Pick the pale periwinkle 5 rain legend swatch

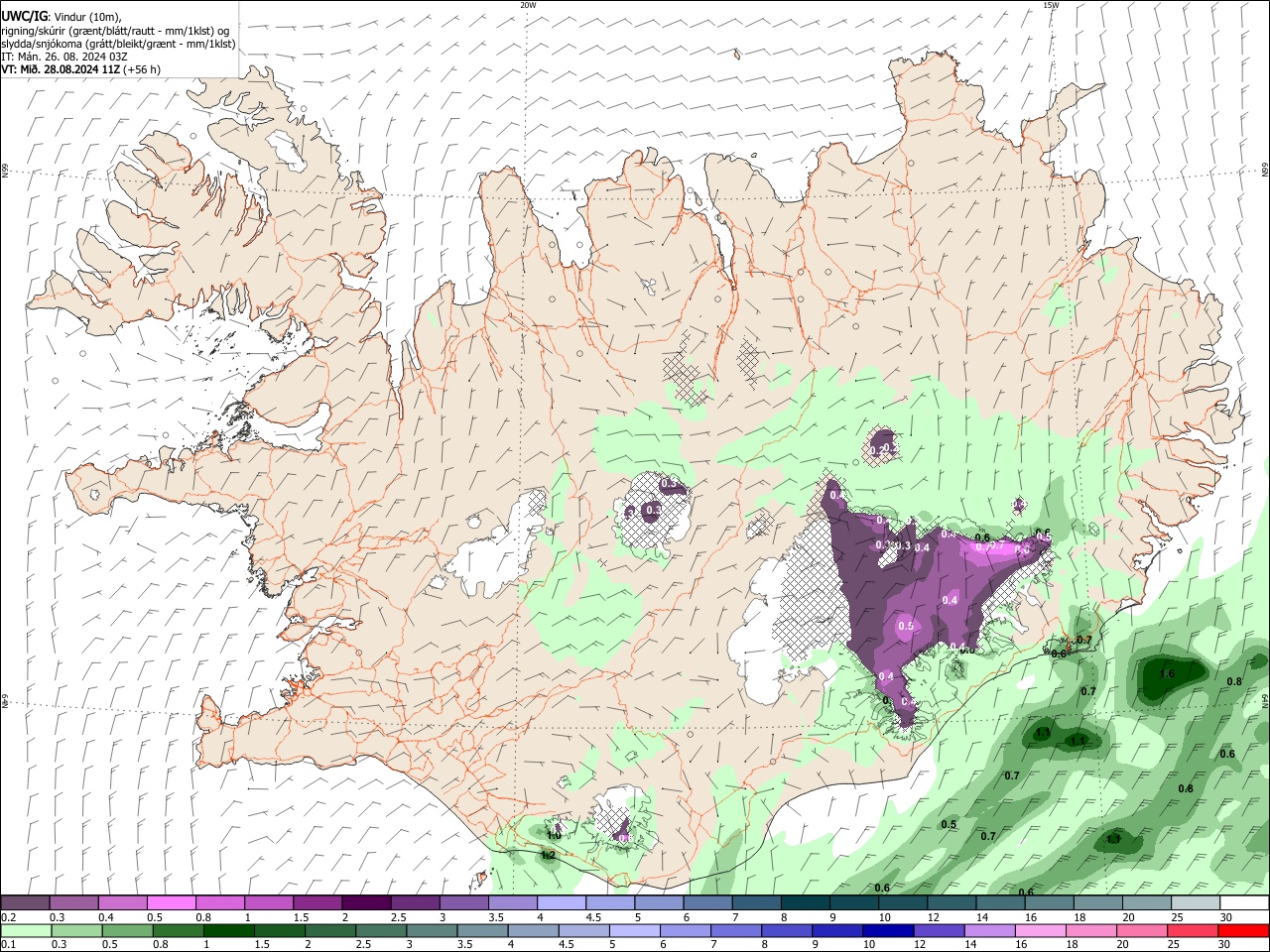click(x=635, y=931)
